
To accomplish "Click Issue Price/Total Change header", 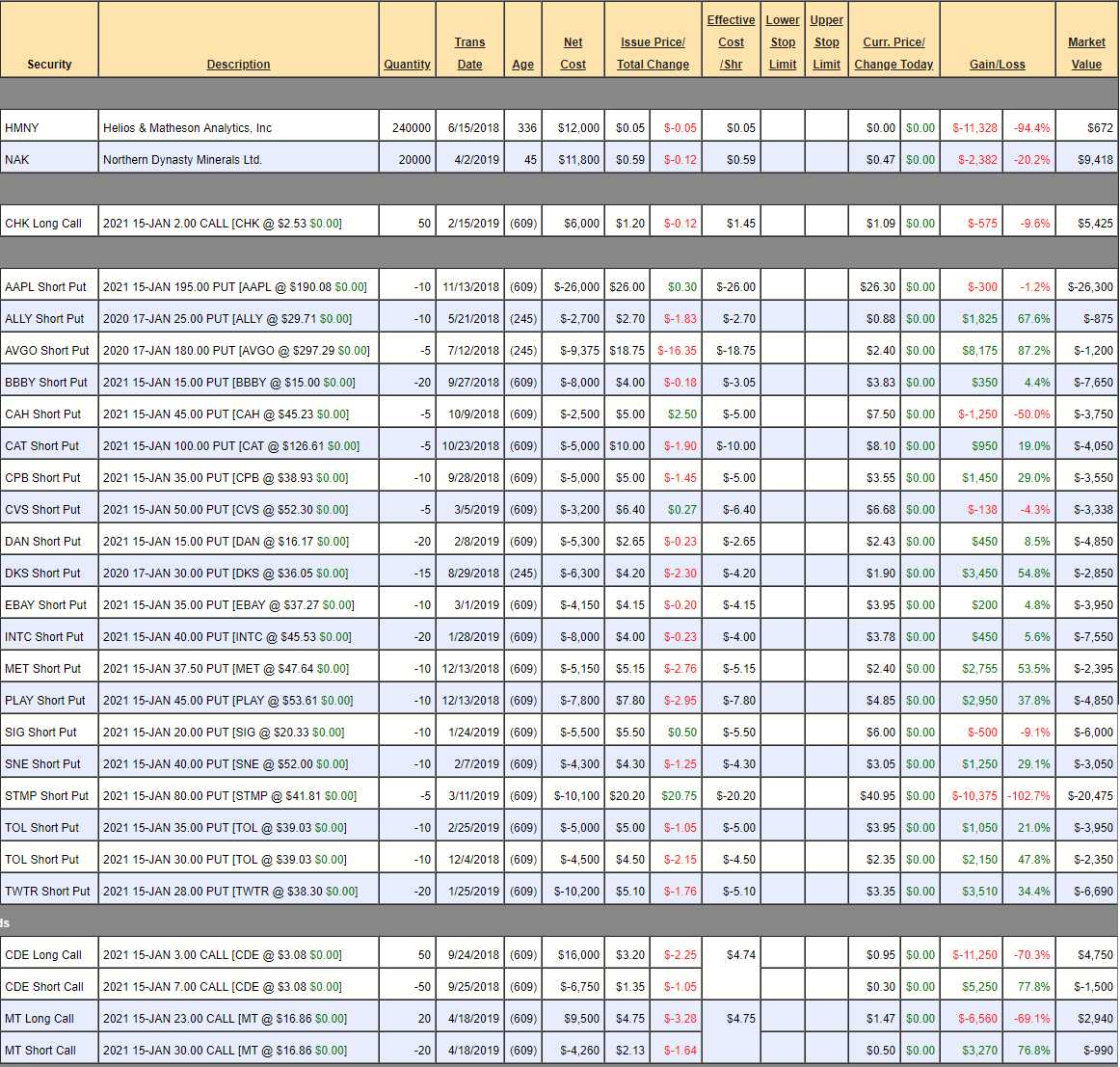I will coord(653,53).
